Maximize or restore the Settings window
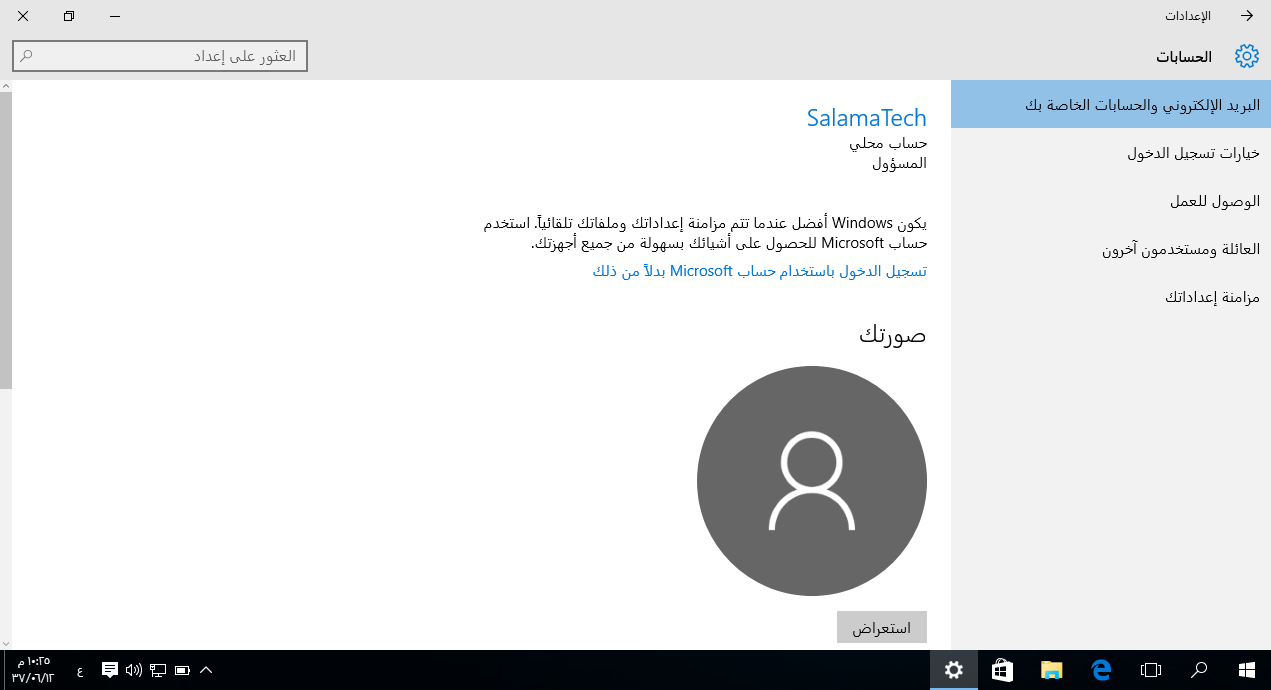The height and width of the screenshot is (690, 1271). click(x=69, y=16)
